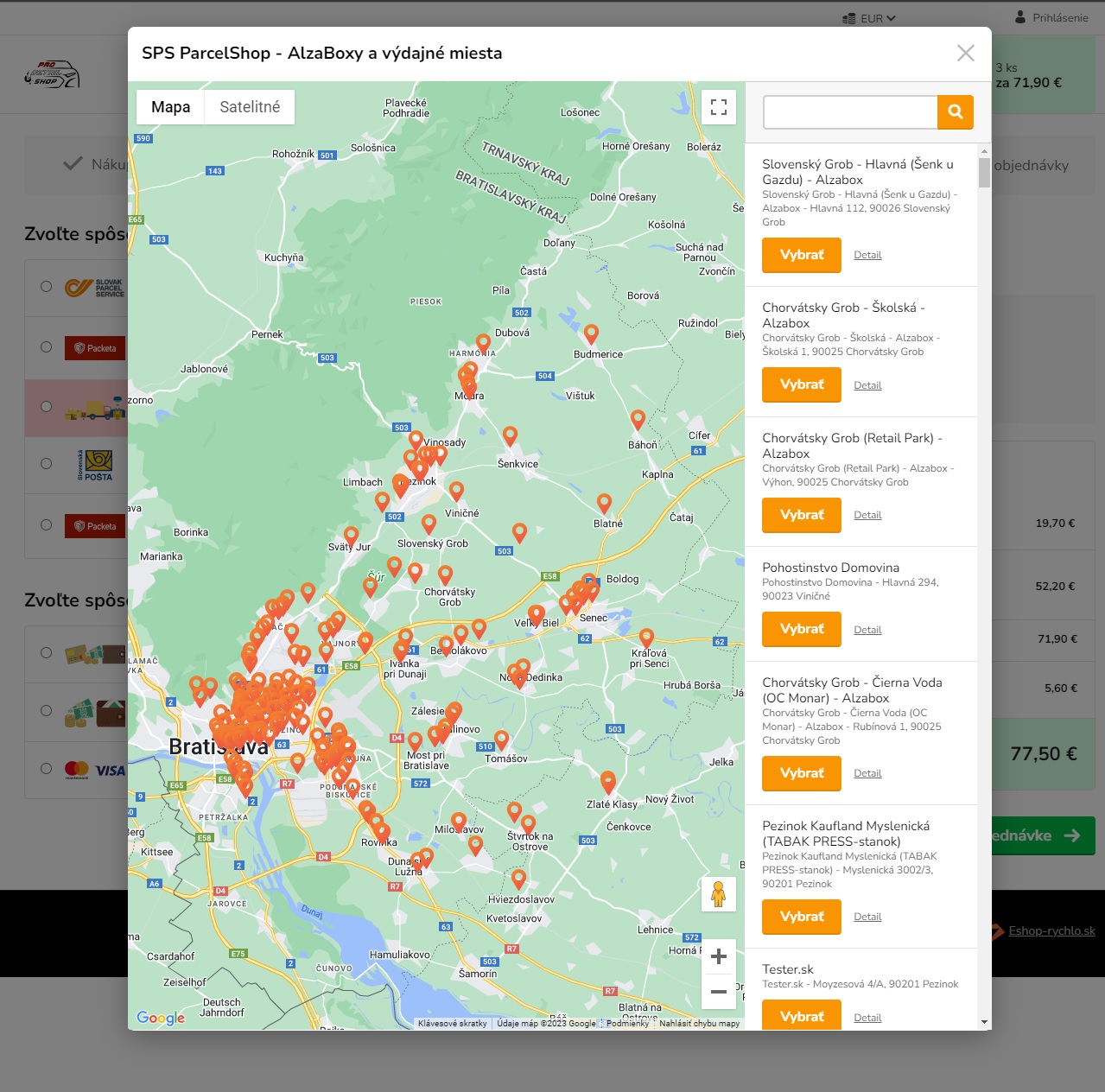
Task: Click the orange search magnifier button
Action: 956,111
